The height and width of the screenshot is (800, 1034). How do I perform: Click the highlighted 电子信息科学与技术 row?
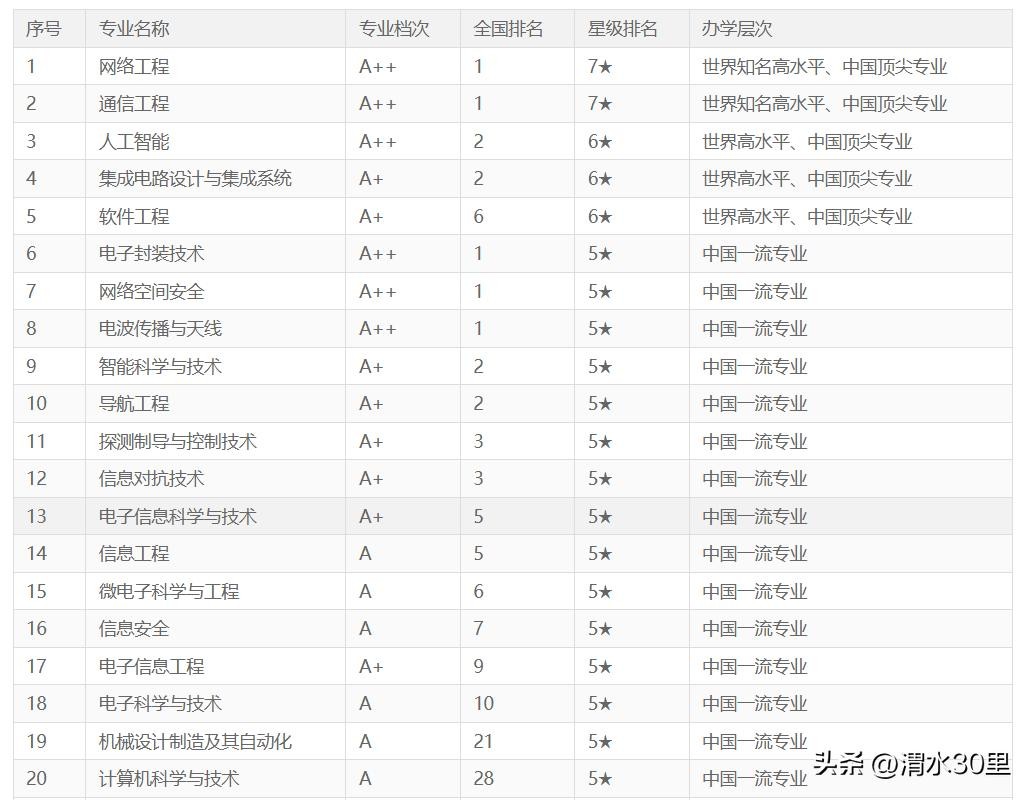click(177, 517)
